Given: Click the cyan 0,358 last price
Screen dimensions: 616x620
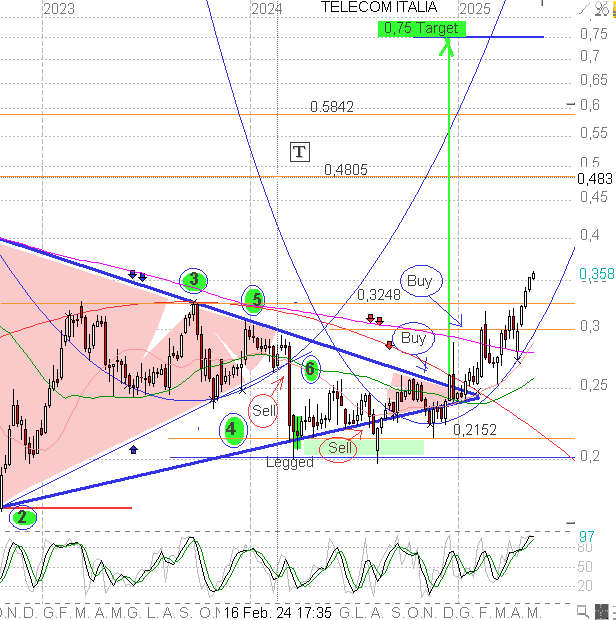Looking at the screenshot, I should pyautogui.click(x=597, y=274).
